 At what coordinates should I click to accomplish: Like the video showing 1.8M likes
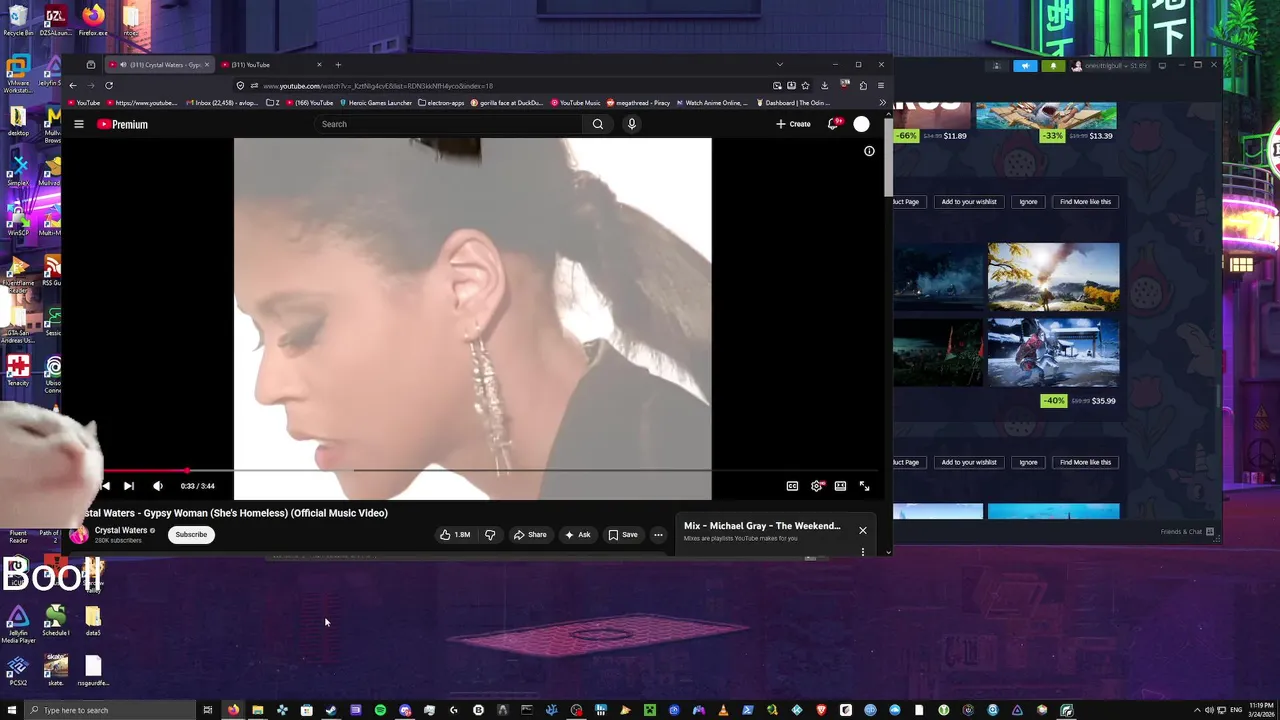(455, 535)
